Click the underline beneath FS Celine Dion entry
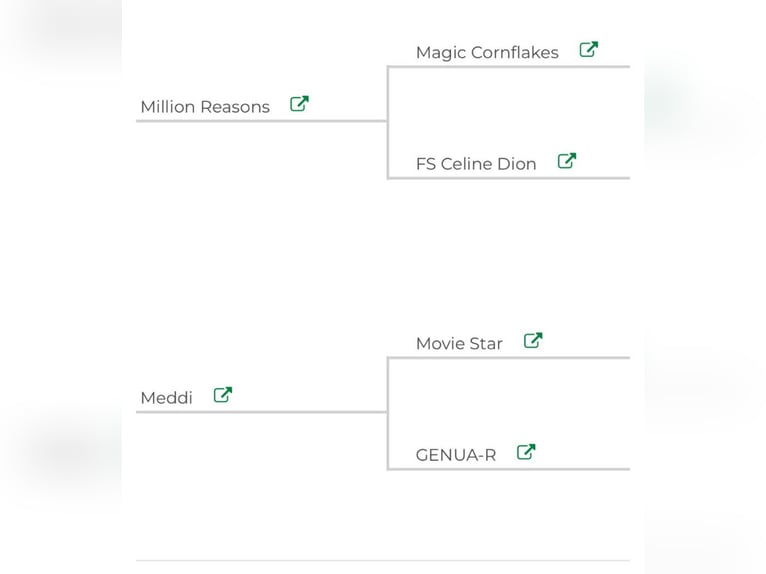766x574 pixels. tap(509, 178)
